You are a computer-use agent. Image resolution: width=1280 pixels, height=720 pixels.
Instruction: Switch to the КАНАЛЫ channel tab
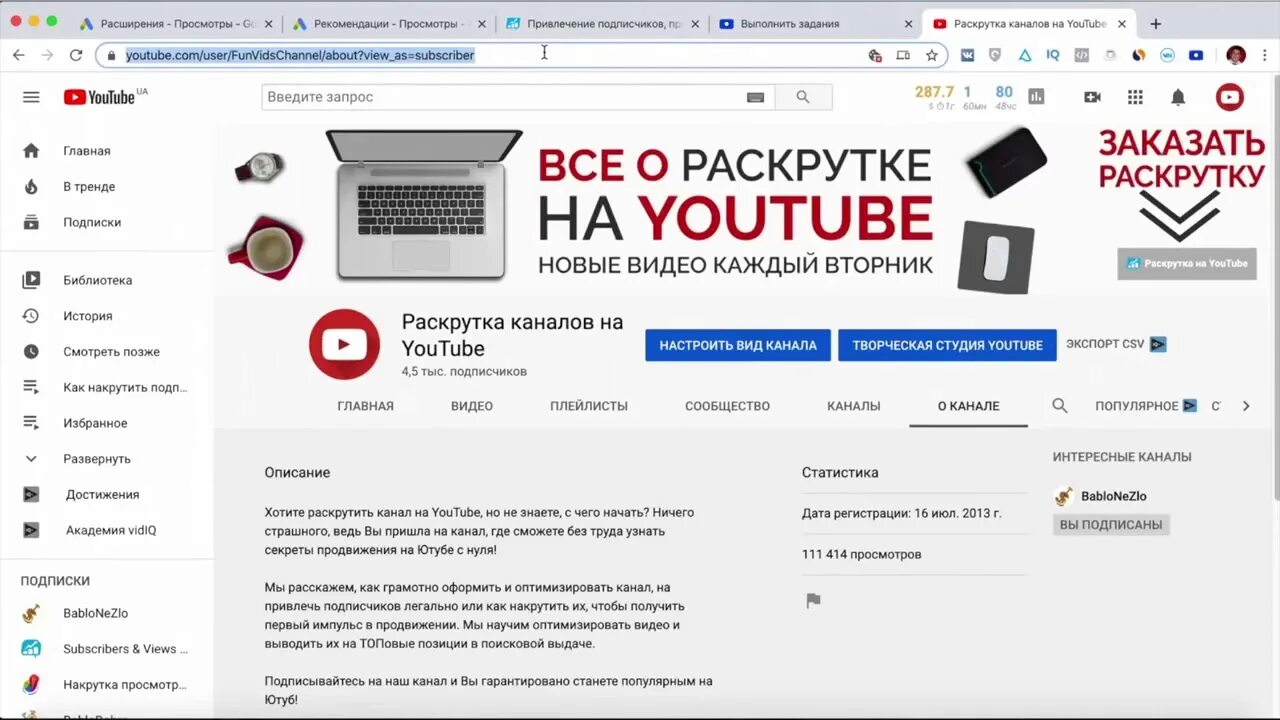point(854,406)
